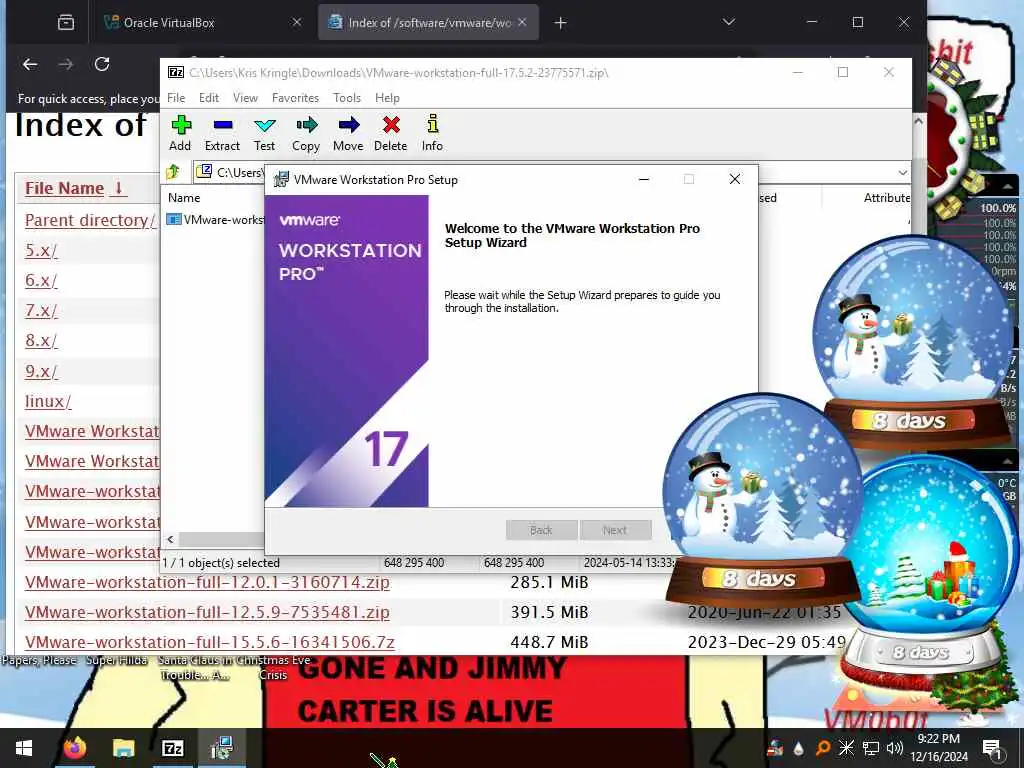Viewport: 1024px width, 768px height.
Task: Open the 9.x/ folder link
Action: point(41,371)
